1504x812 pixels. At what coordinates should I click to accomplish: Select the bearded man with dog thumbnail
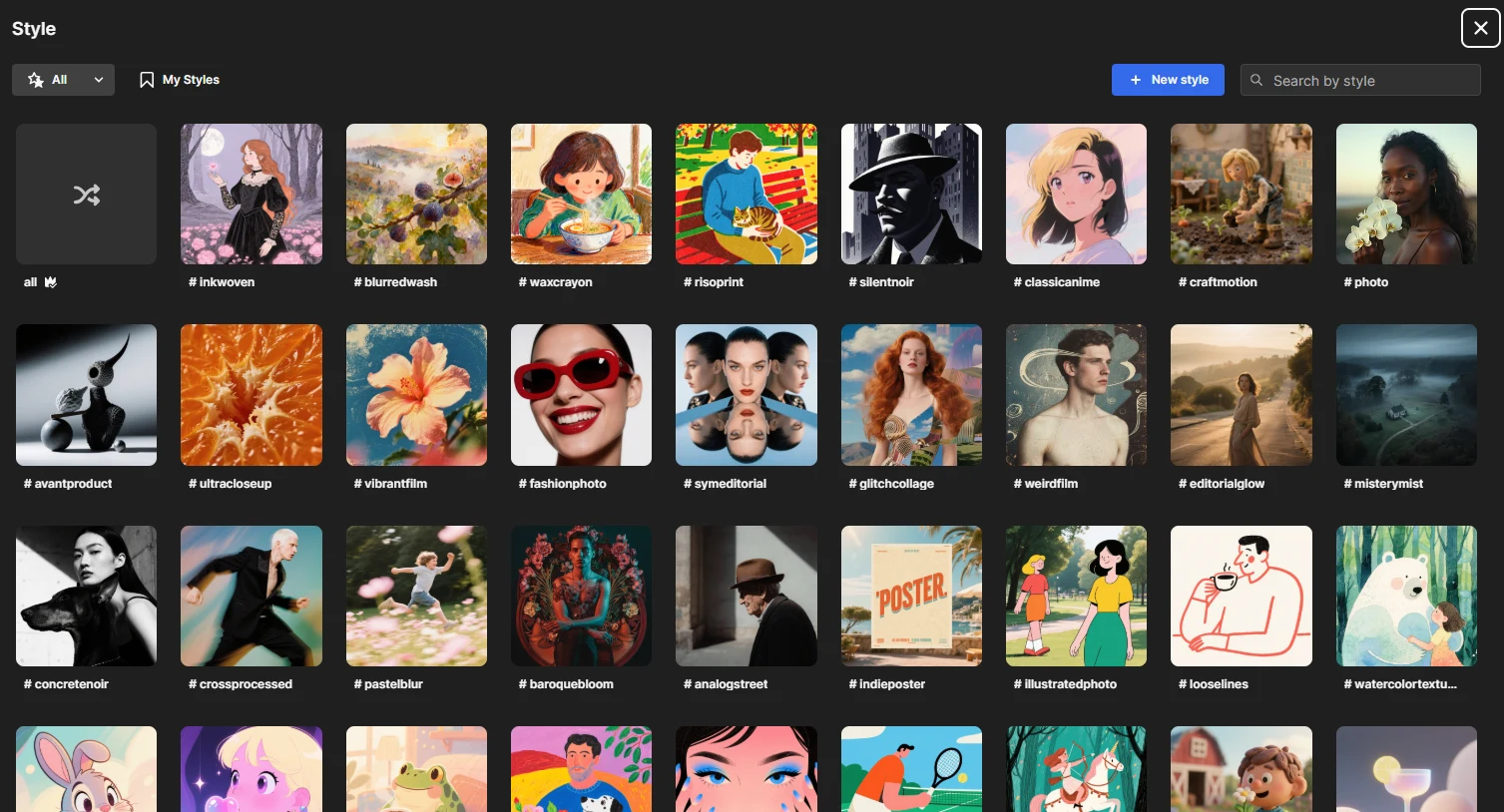(581, 769)
